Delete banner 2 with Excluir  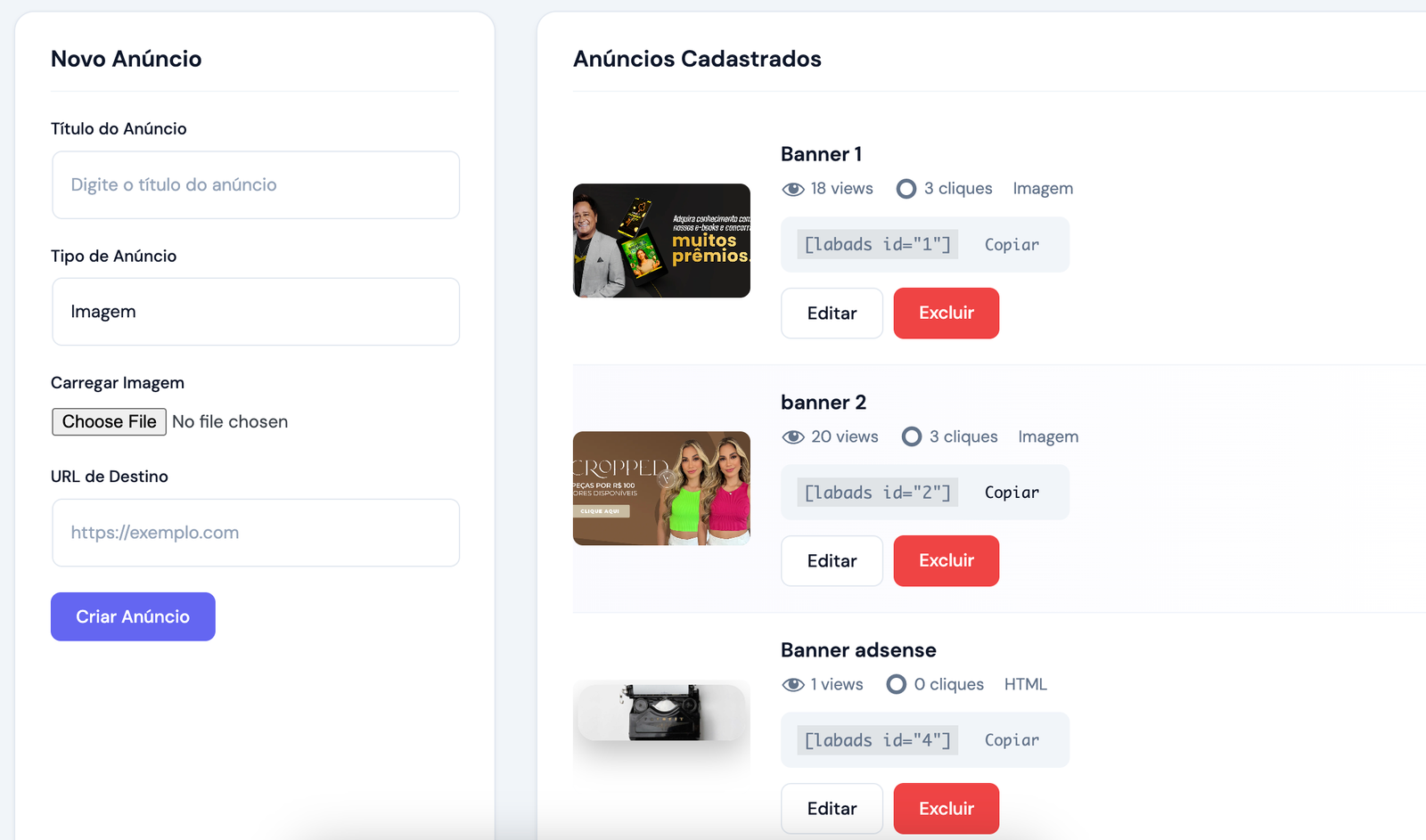(947, 561)
